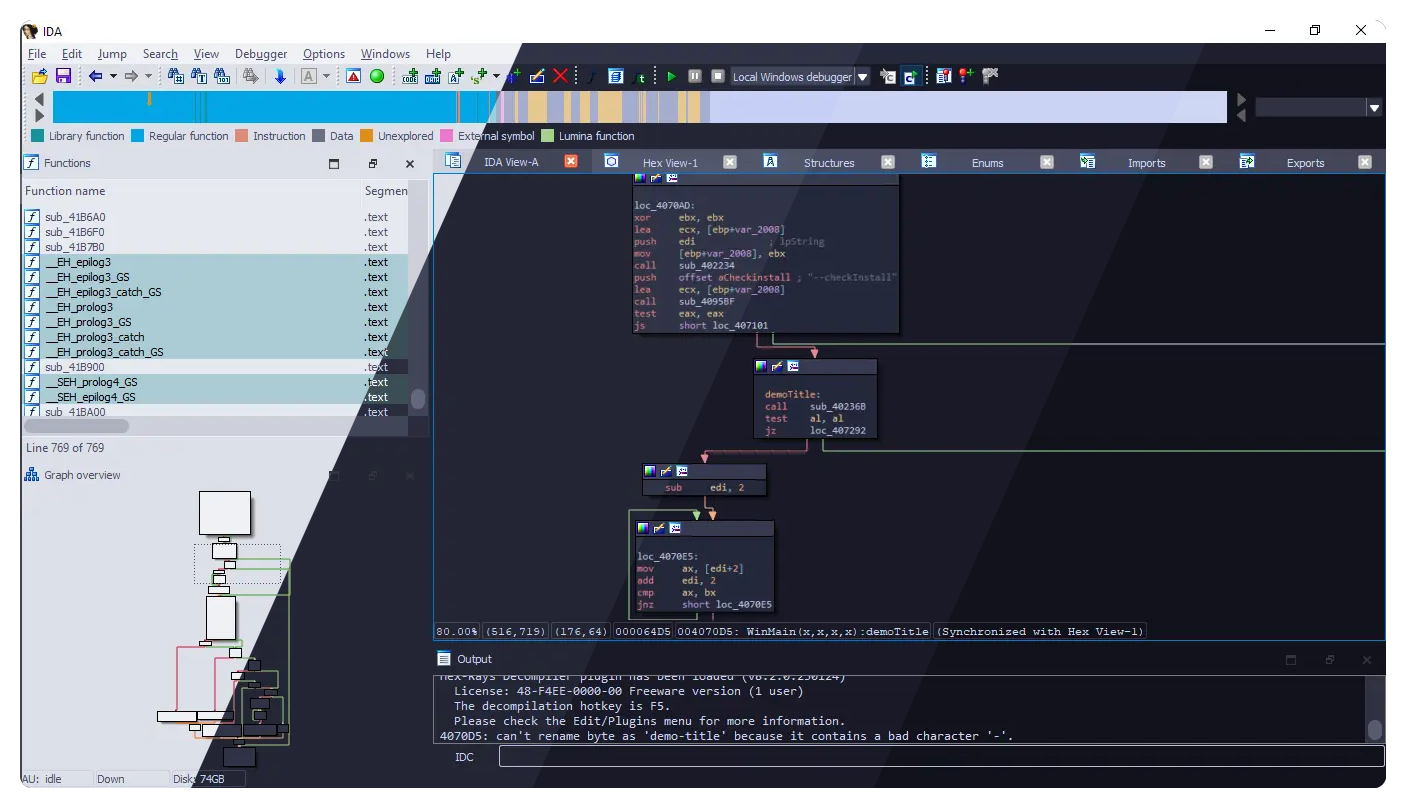Pause the process with the pause button
1406x808 pixels.
(695, 76)
